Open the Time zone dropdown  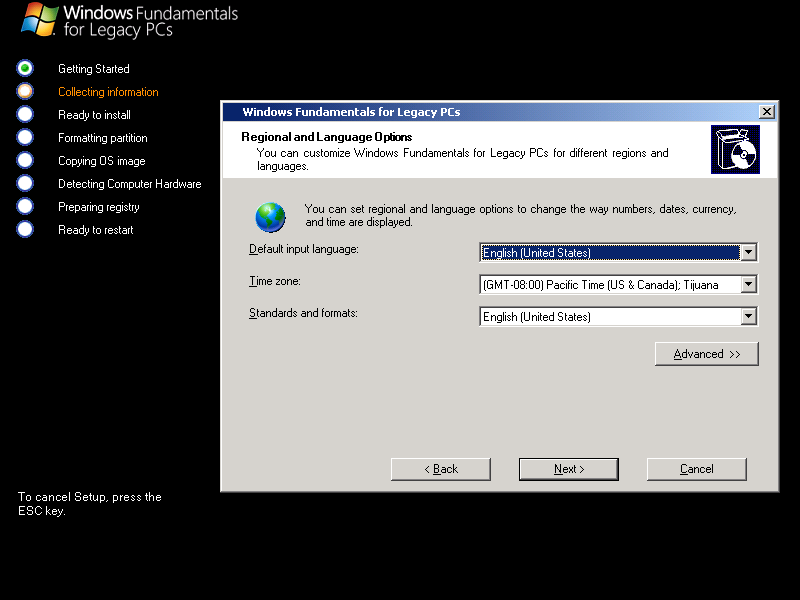pos(749,284)
